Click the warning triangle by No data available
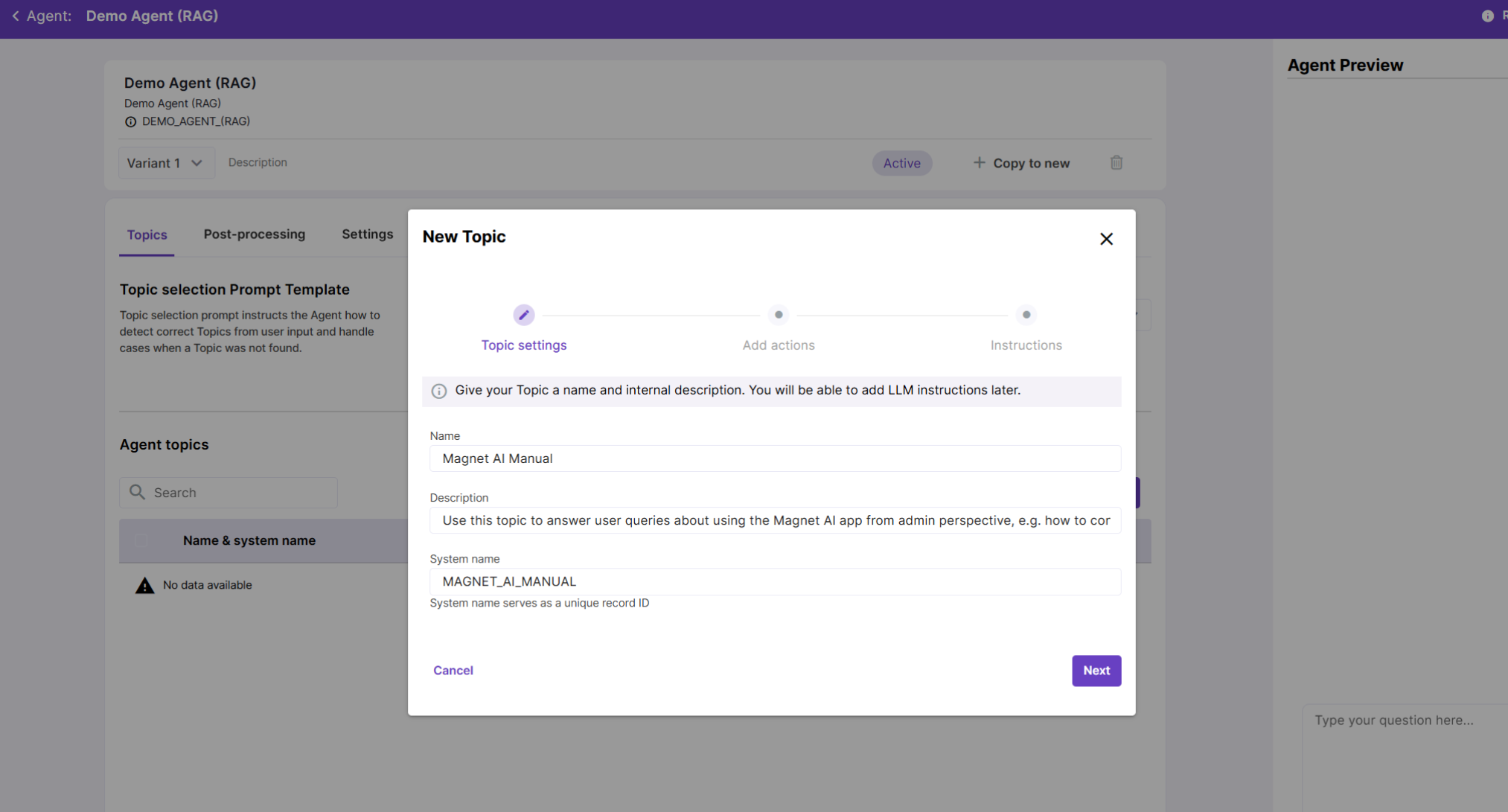Viewport: 1508px width, 812px height. pyautogui.click(x=144, y=586)
